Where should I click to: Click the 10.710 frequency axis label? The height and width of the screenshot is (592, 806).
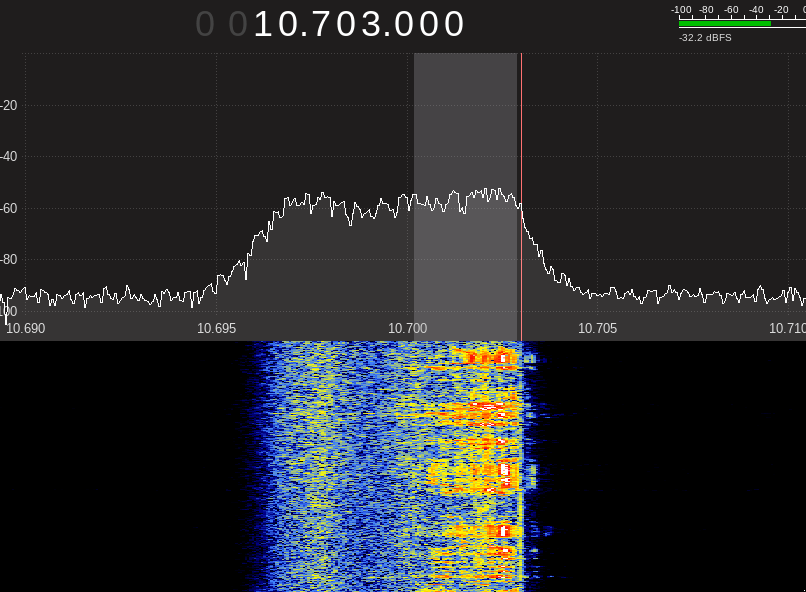pyautogui.click(x=787, y=328)
